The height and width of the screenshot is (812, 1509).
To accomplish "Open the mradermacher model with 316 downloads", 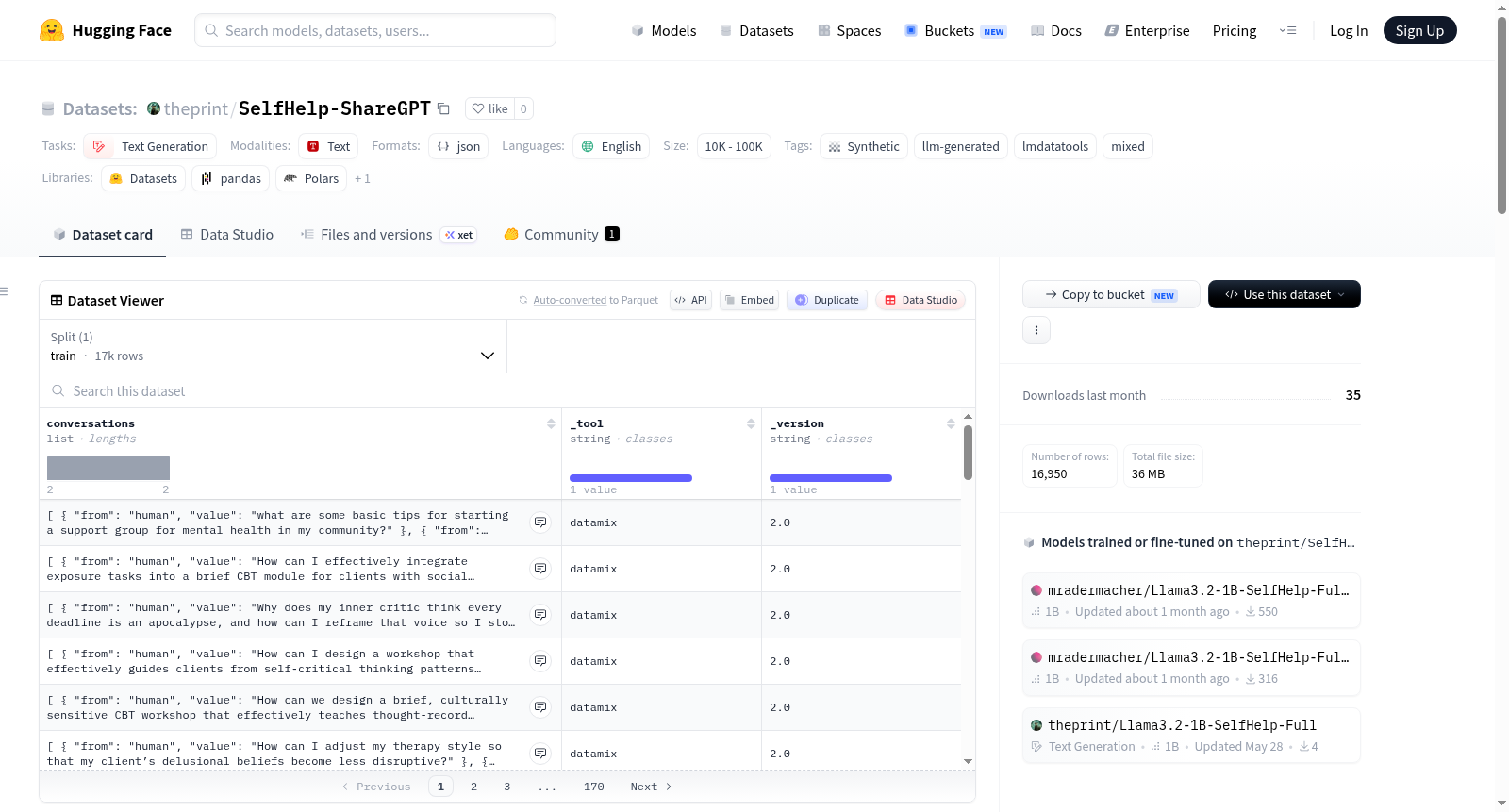I will [x=1191, y=667].
